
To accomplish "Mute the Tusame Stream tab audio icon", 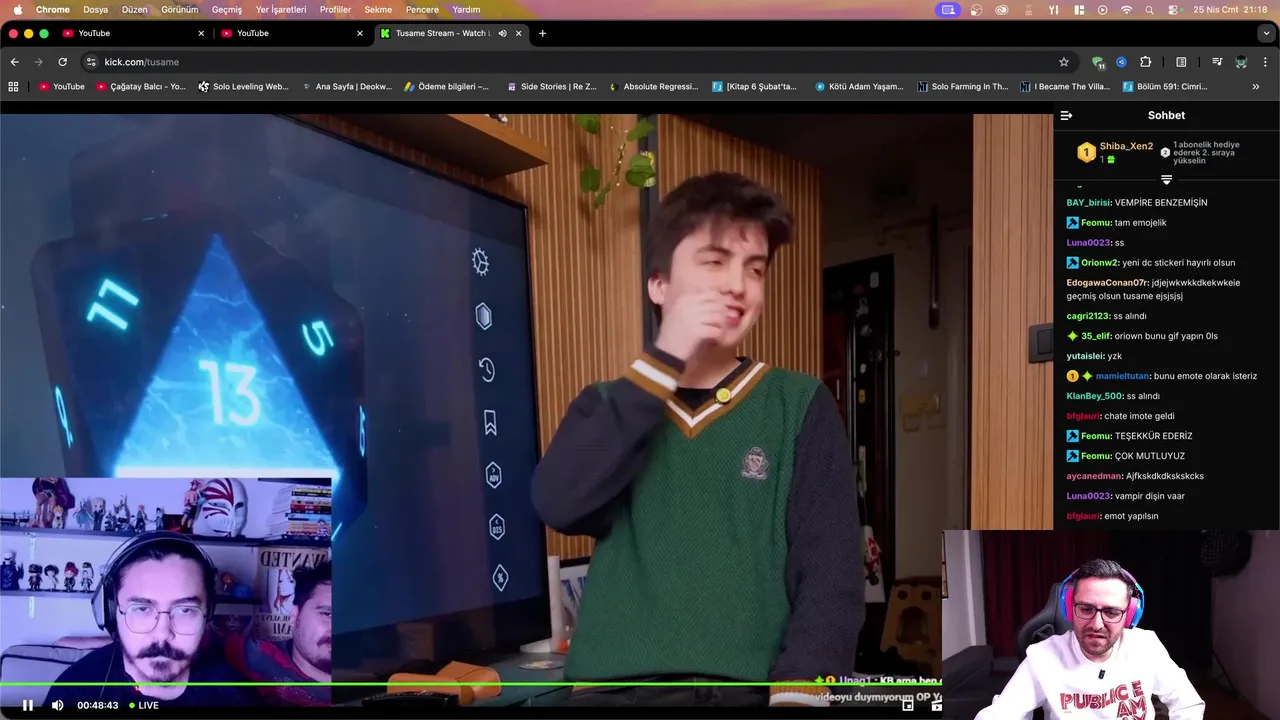I will pos(502,33).
